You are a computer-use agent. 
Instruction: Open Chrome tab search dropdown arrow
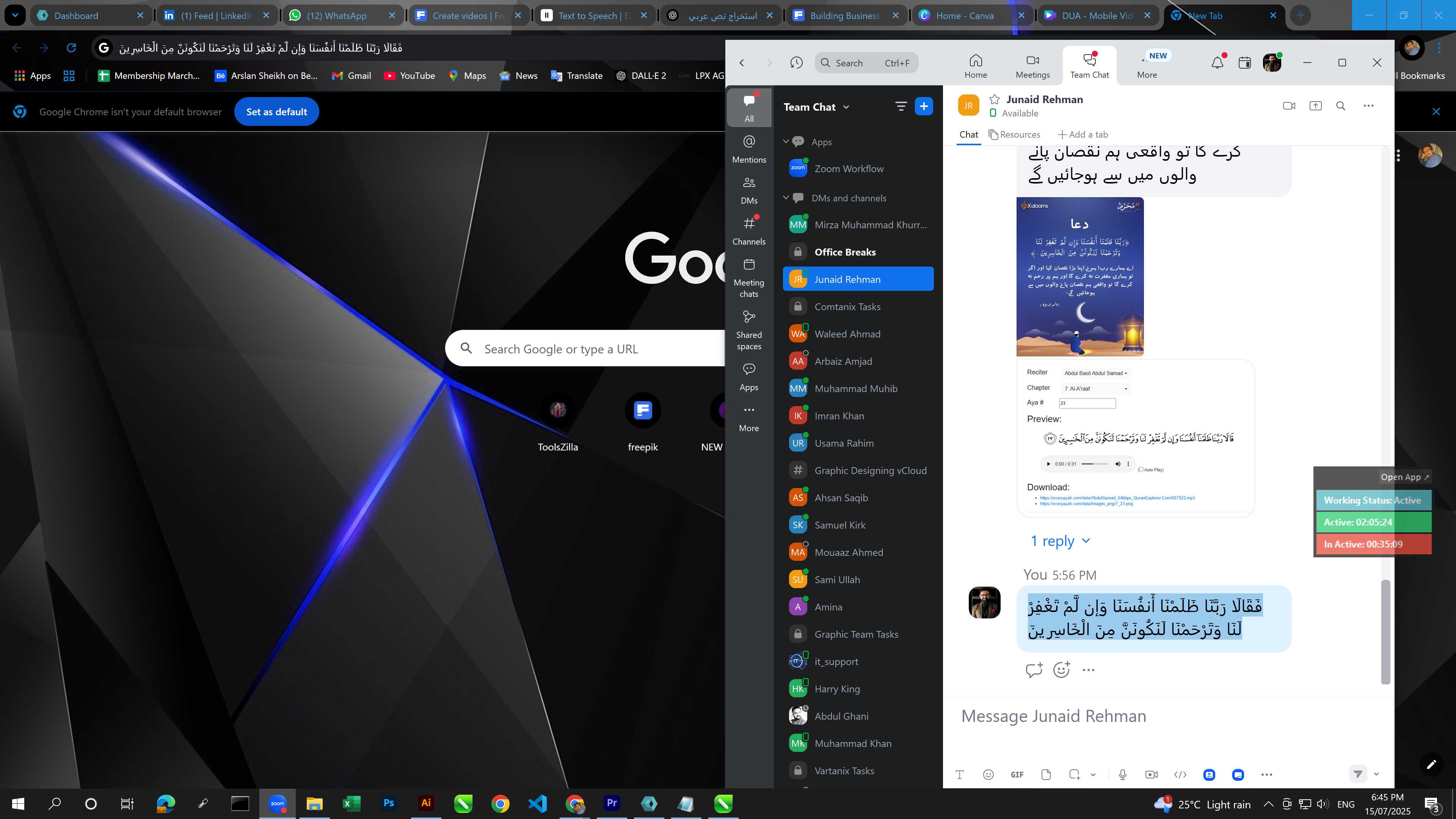pyautogui.click(x=15, y=15)
